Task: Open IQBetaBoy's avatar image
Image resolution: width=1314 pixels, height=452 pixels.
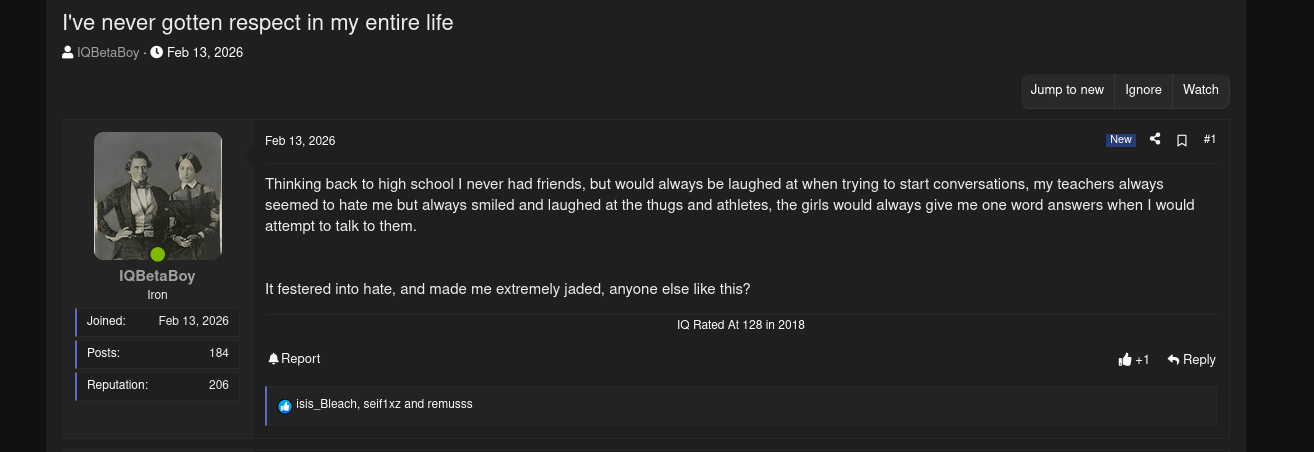Action: coord(158,196)
